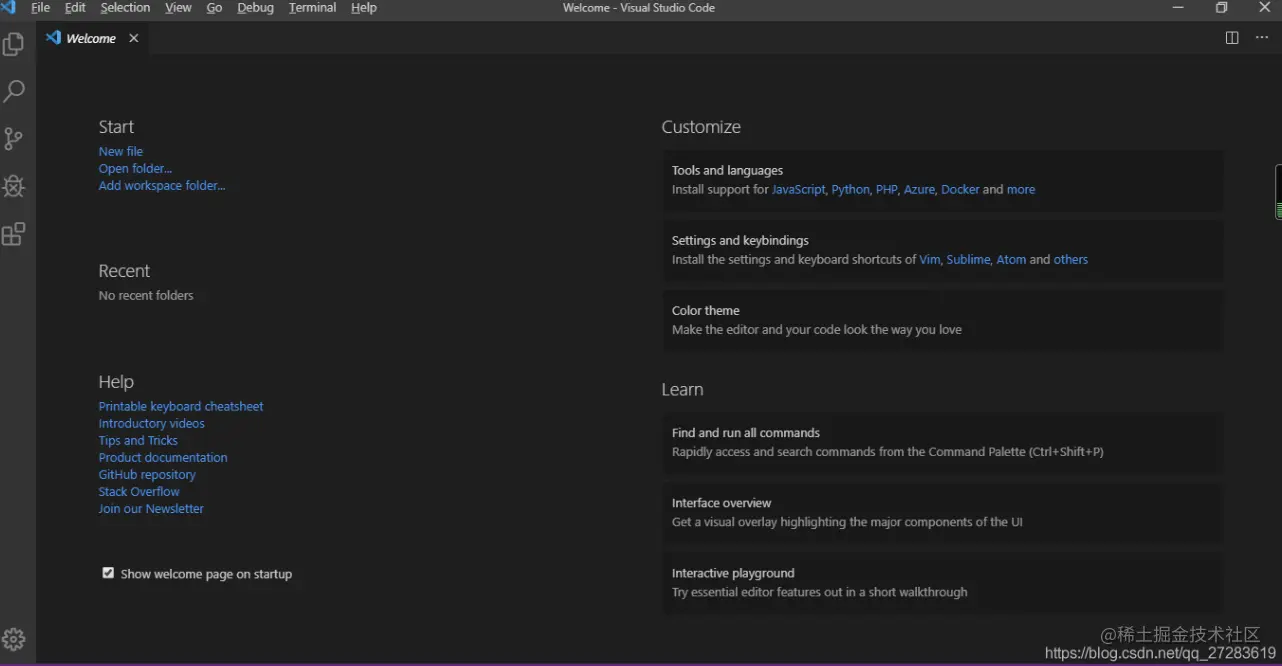The image size is (1282, 666).
Task: Open GitHub repository link
Action: (147, 475)
